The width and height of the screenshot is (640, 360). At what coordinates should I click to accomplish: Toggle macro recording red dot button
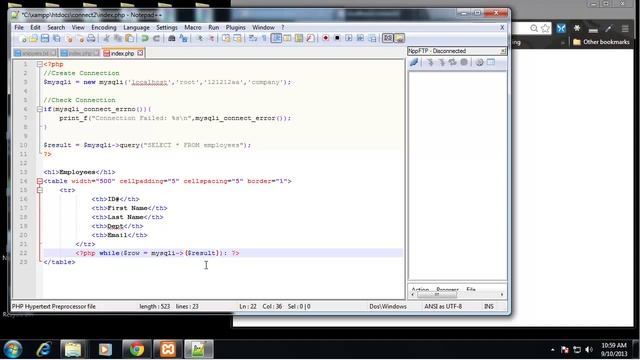point(325,38)
